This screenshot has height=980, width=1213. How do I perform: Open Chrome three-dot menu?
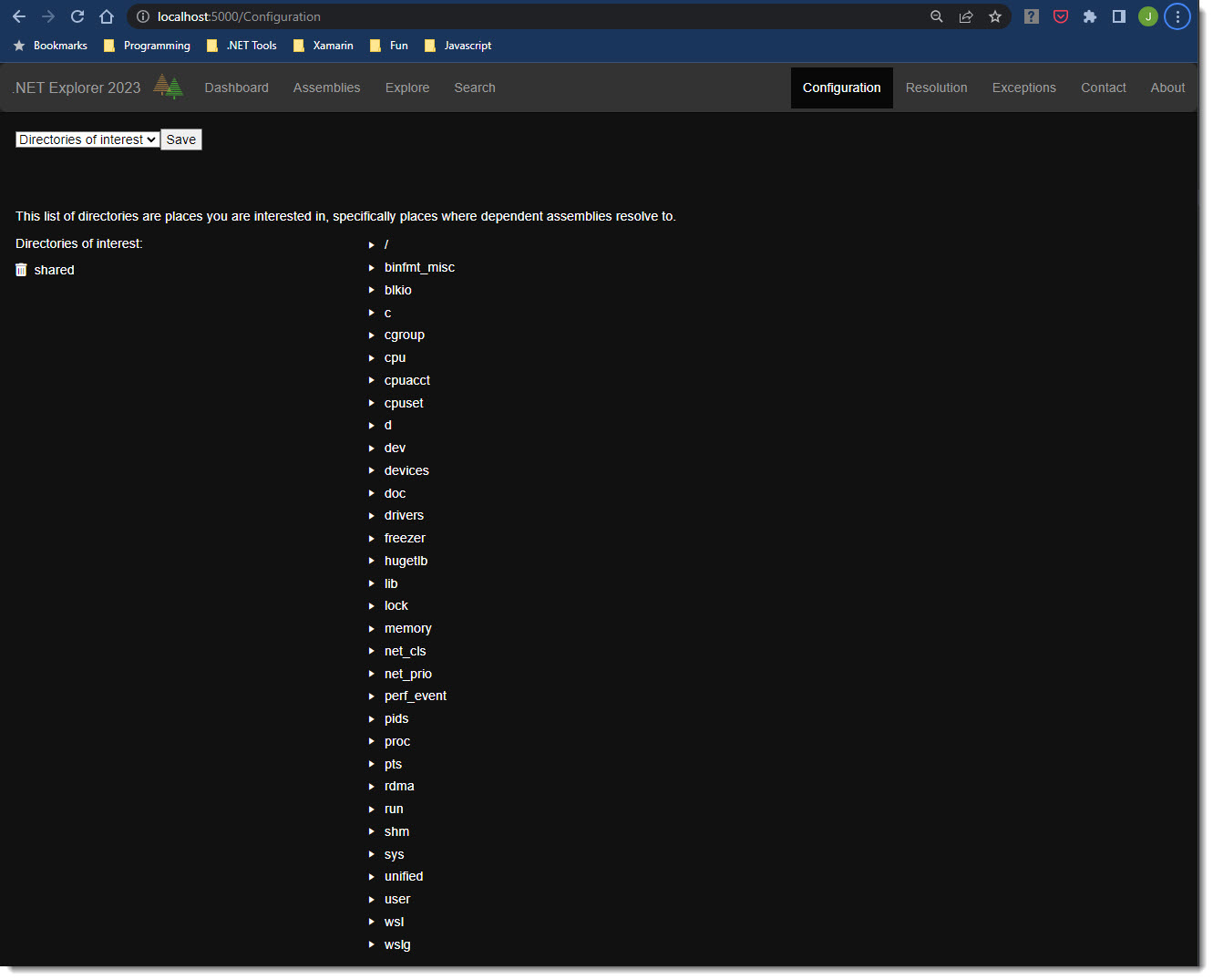click(1177, 16)
